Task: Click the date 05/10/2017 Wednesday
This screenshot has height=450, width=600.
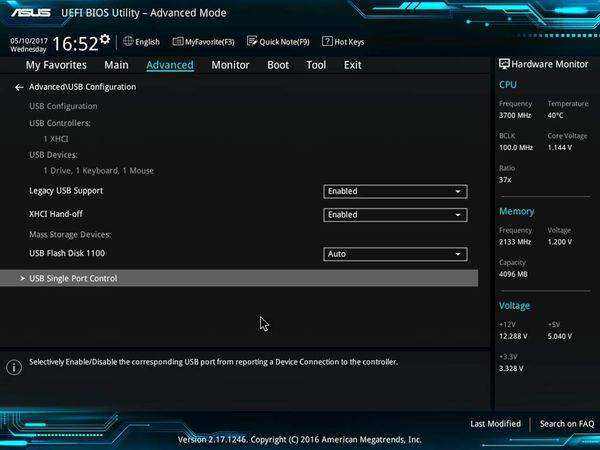Action: click(x=29, y=45)
